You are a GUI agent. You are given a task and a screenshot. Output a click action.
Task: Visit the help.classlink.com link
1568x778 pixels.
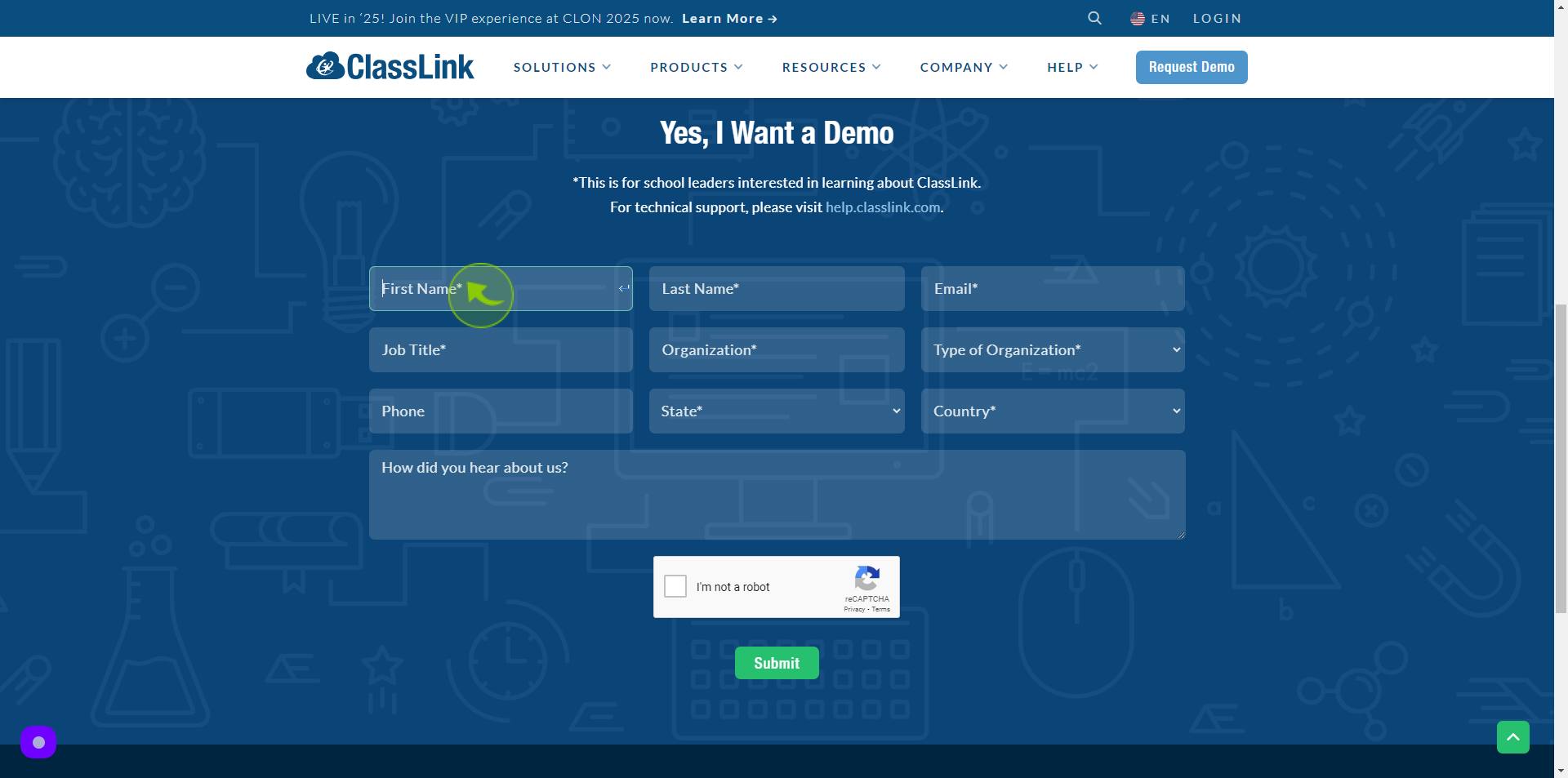tap(883, 207)
